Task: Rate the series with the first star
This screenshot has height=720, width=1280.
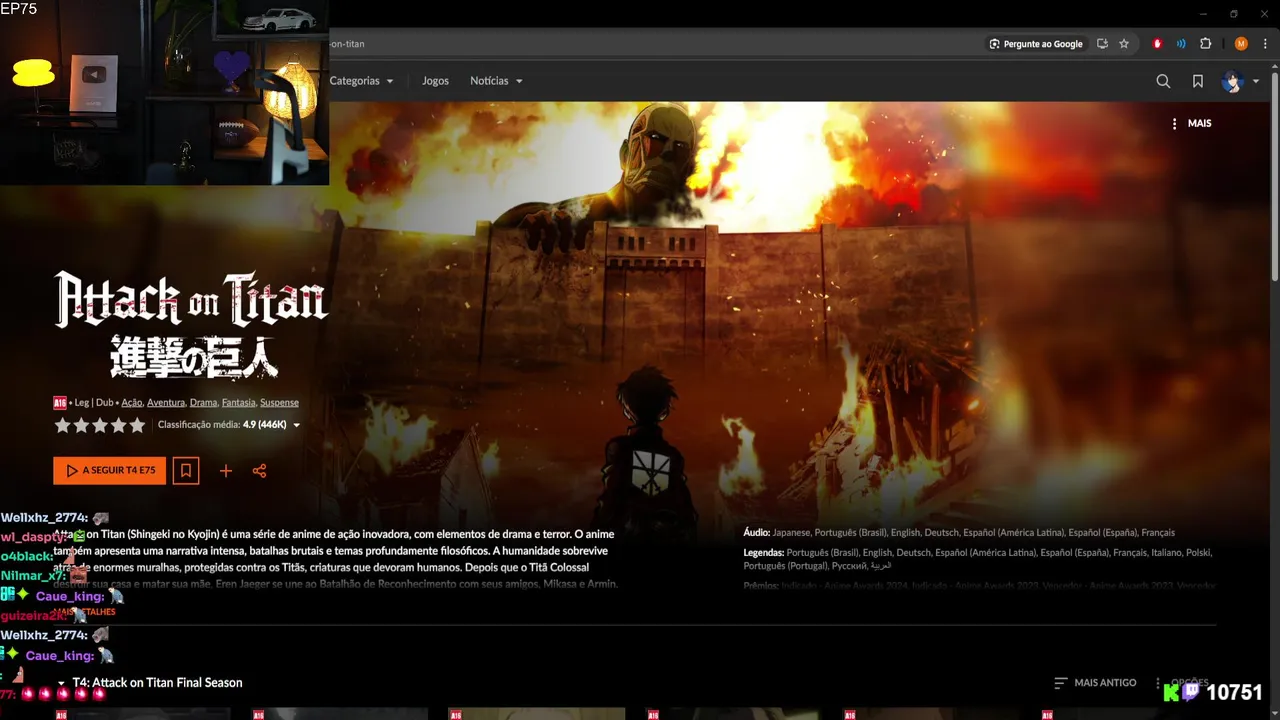Action: tap(63, 425)
